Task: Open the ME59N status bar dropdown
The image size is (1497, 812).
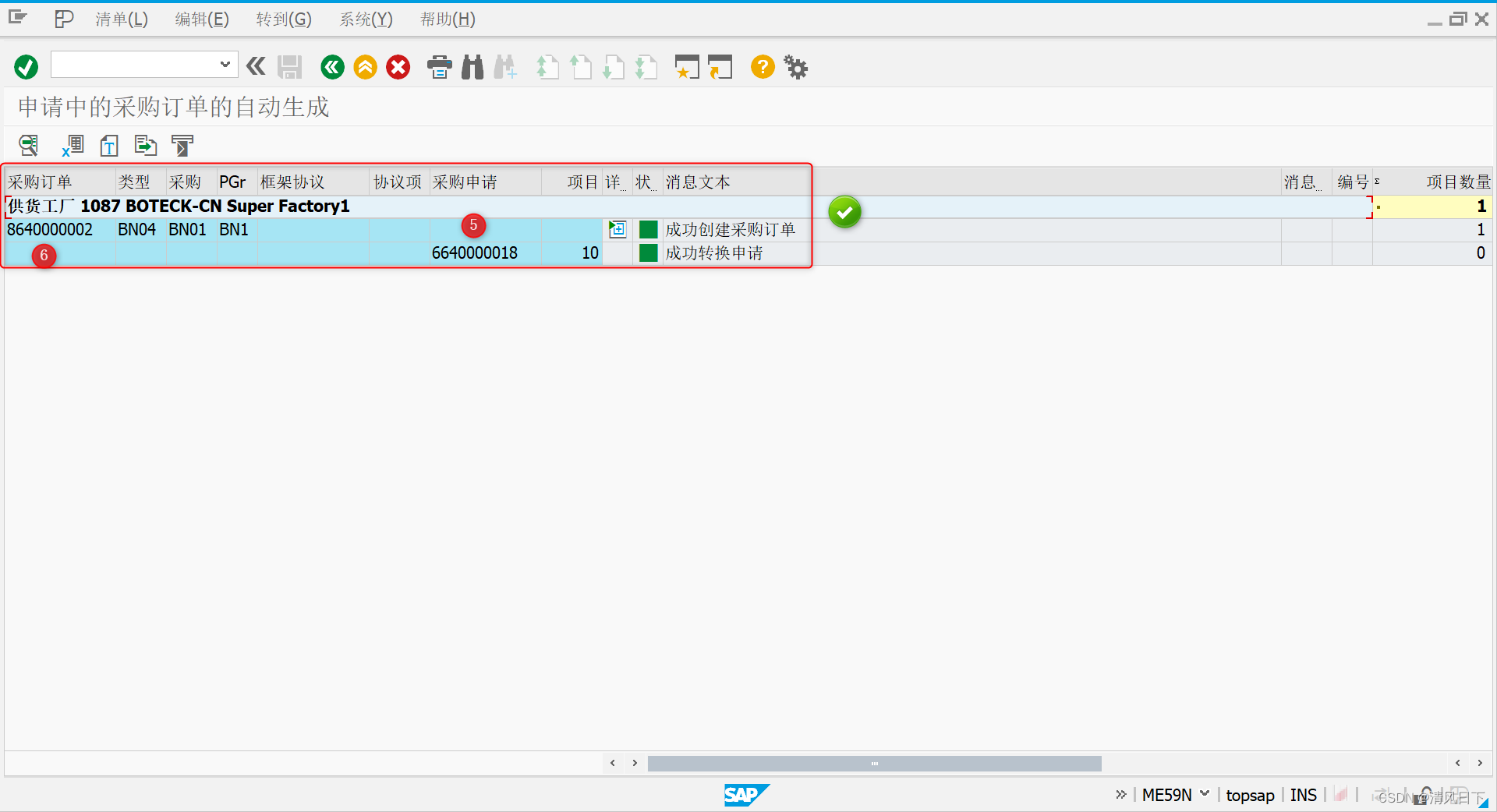Action: pos(1205,794)
